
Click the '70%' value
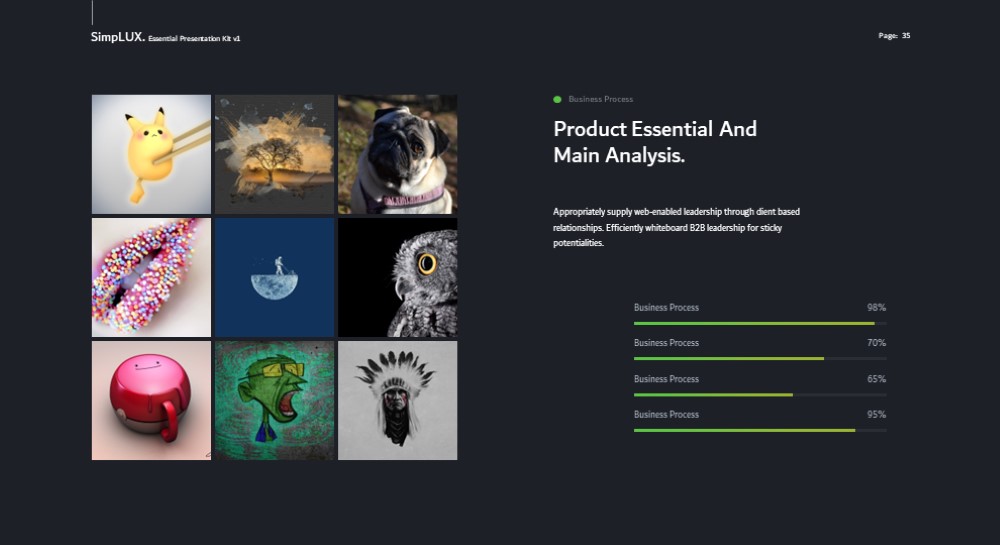[x=876, y=343]
